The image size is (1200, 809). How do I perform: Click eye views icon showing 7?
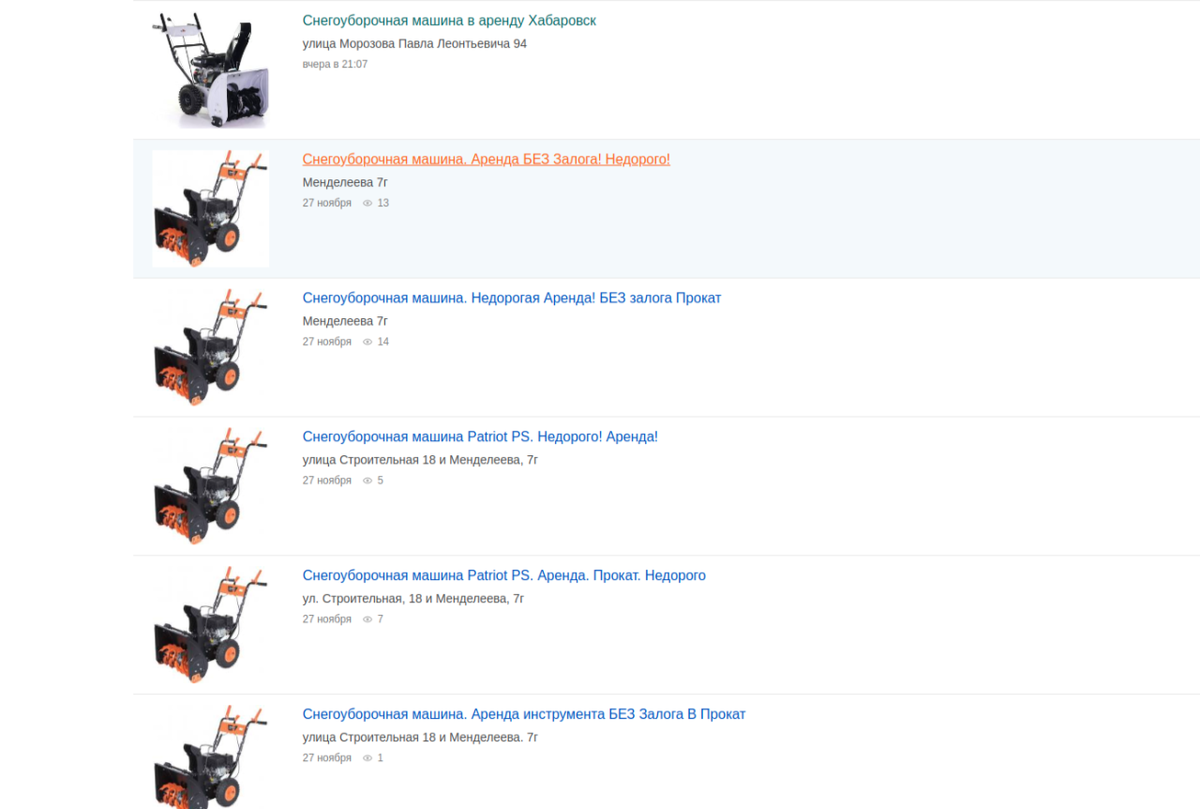pyautogui.click(x=367, y=620)
